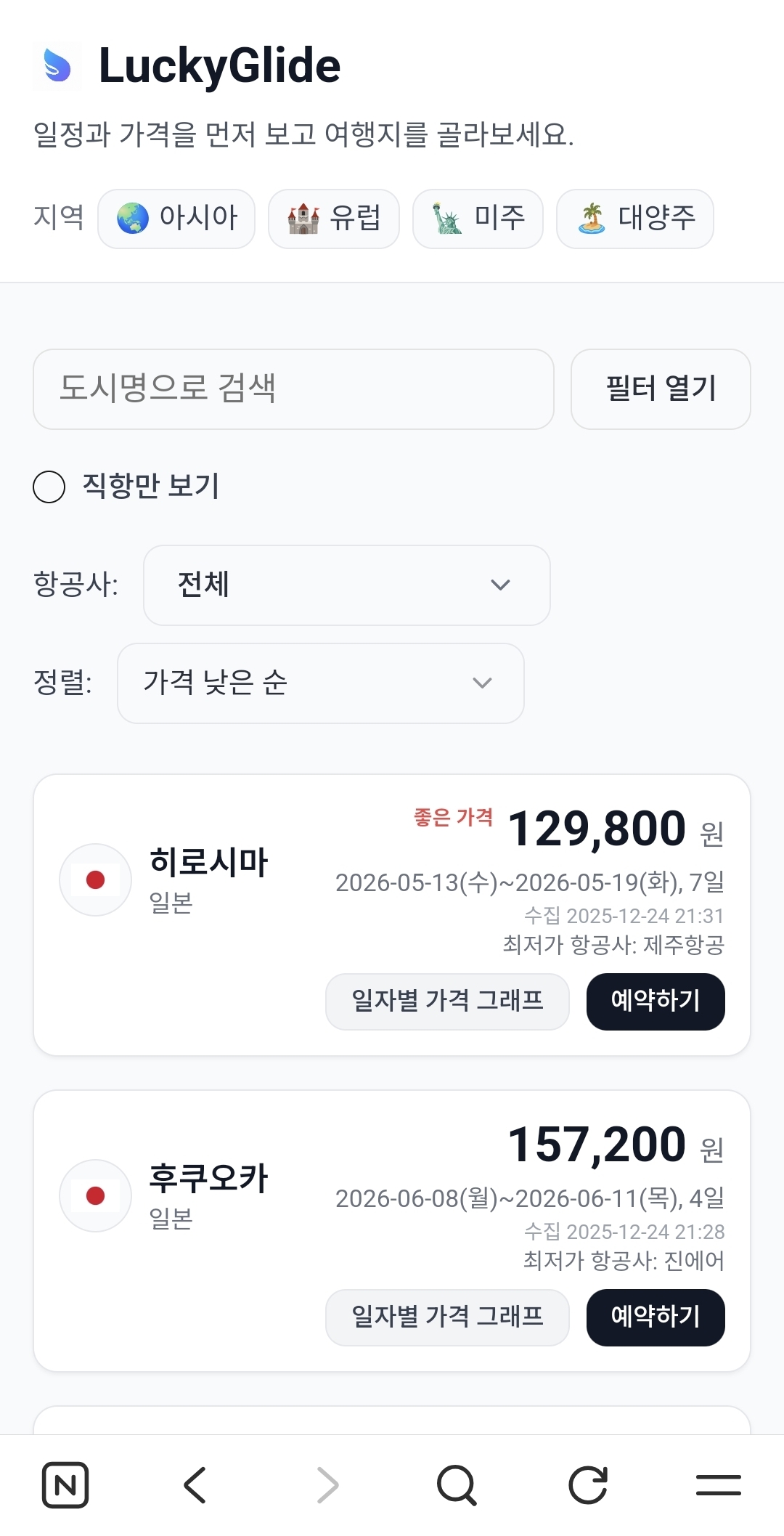Choose the 미주 region filter

pyautogui.click(x=478, y=219)
